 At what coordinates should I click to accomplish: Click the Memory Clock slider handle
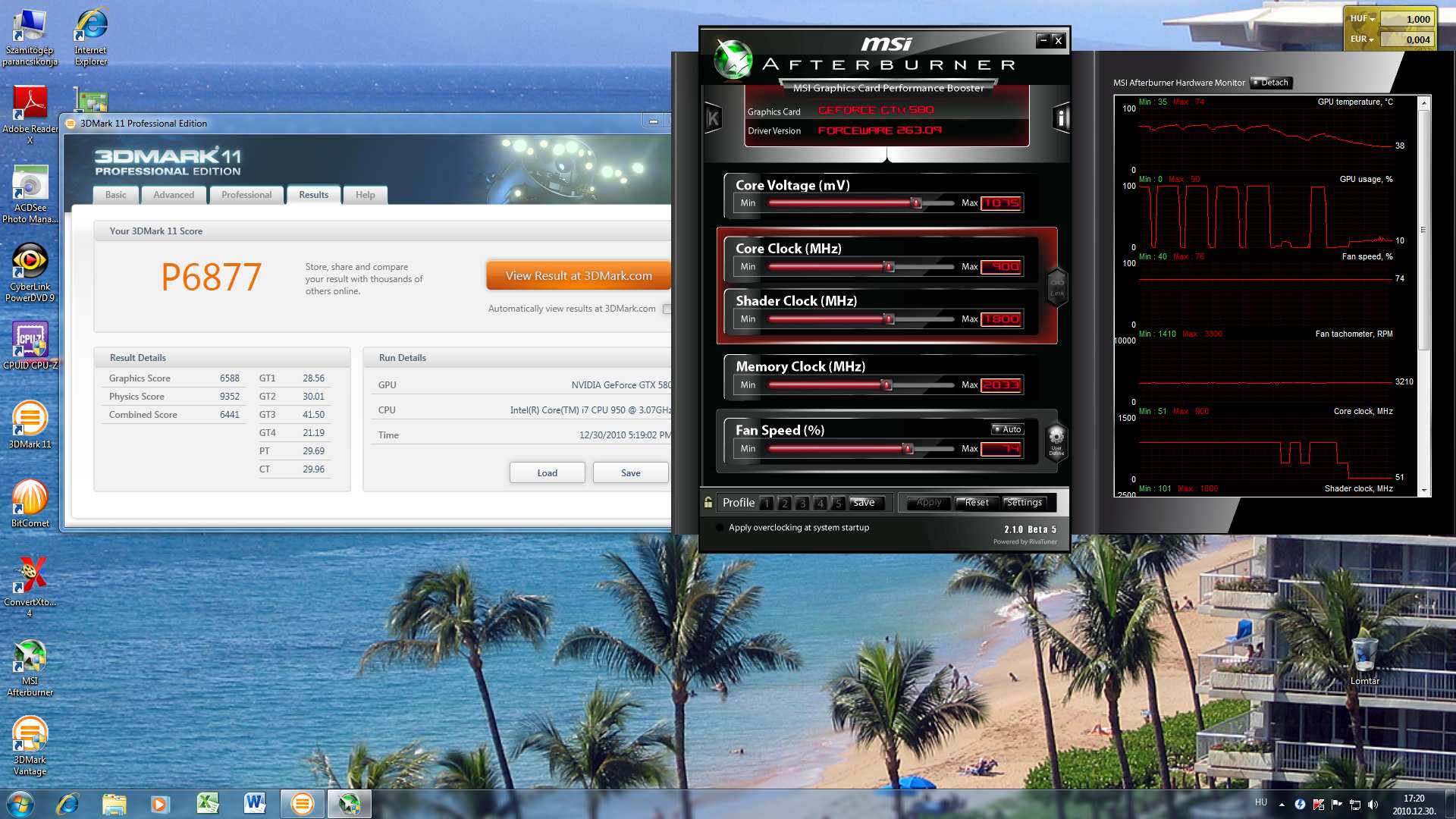(886, 385)
